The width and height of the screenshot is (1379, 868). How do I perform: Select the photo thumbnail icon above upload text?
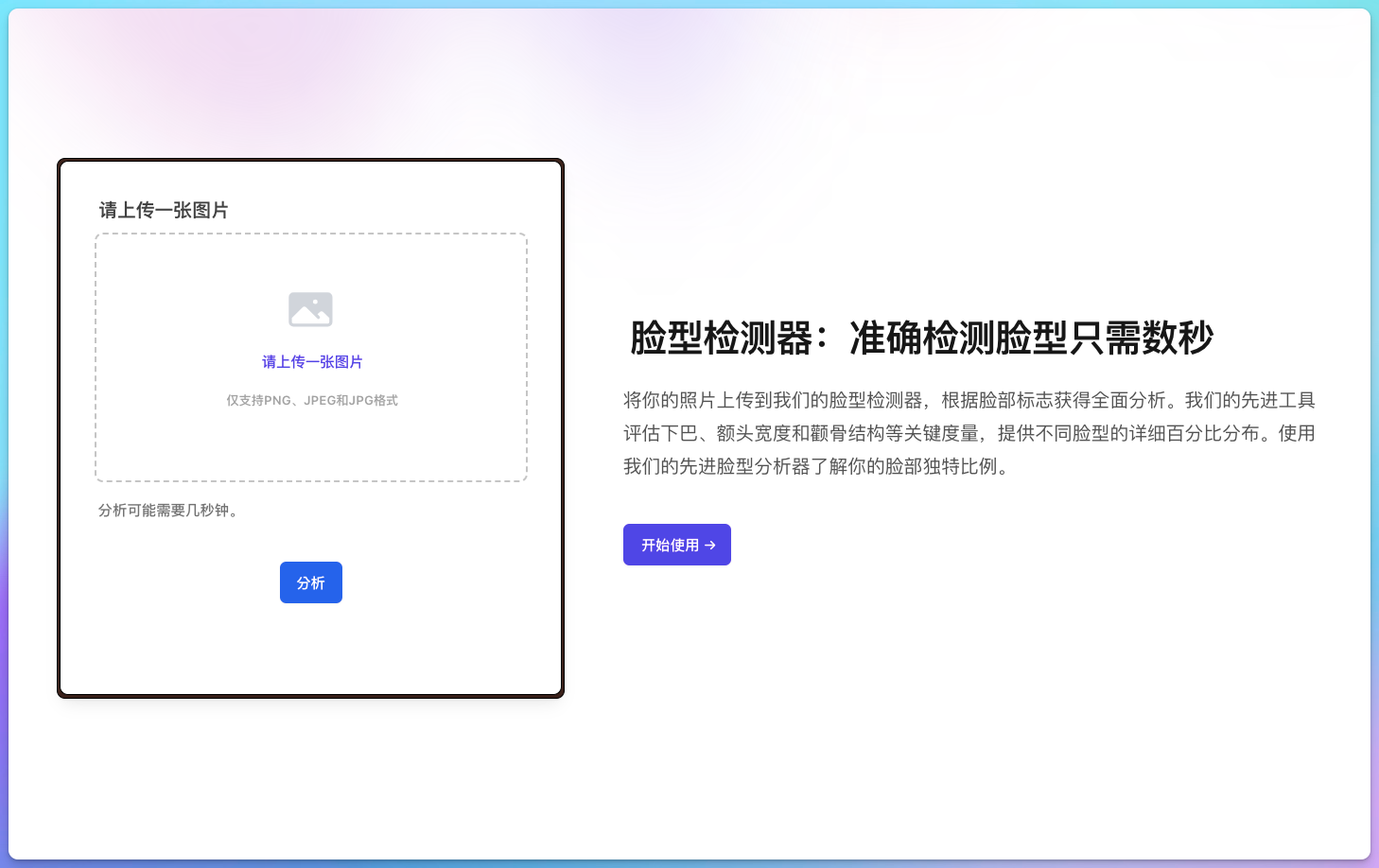pos(310,309)
